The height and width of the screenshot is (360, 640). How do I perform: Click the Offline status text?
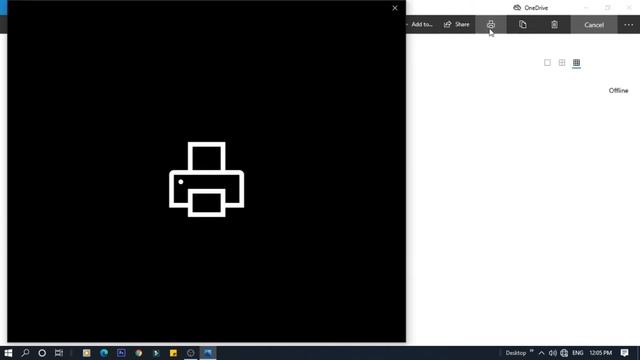(x=618, y=91)
